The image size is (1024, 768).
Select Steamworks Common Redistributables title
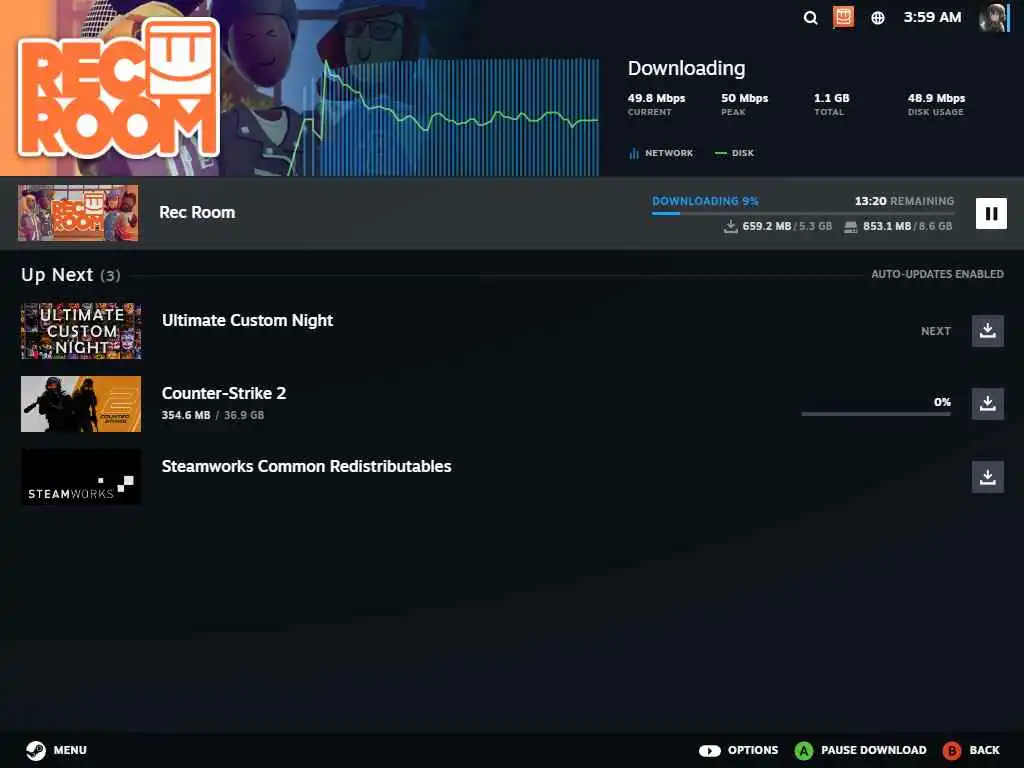(x=306, y=466)
